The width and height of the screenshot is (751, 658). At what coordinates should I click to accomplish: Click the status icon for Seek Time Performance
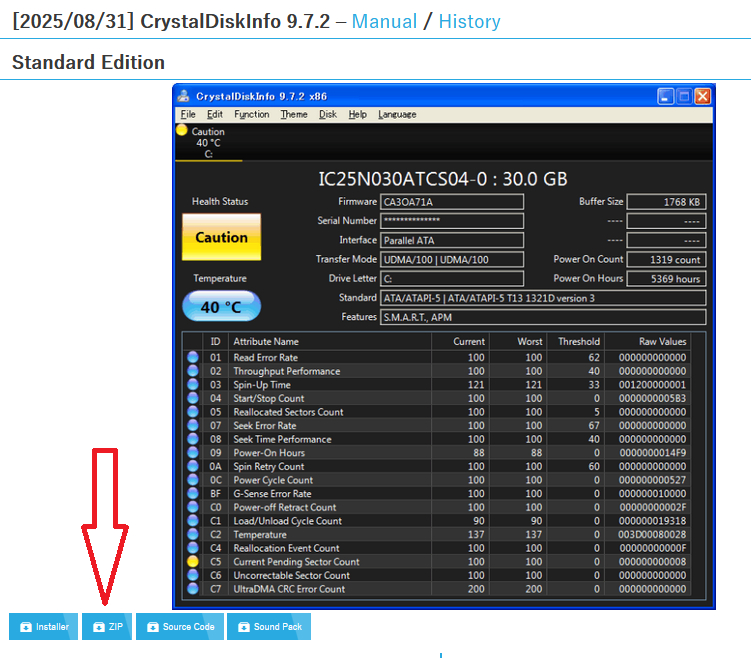193,439
